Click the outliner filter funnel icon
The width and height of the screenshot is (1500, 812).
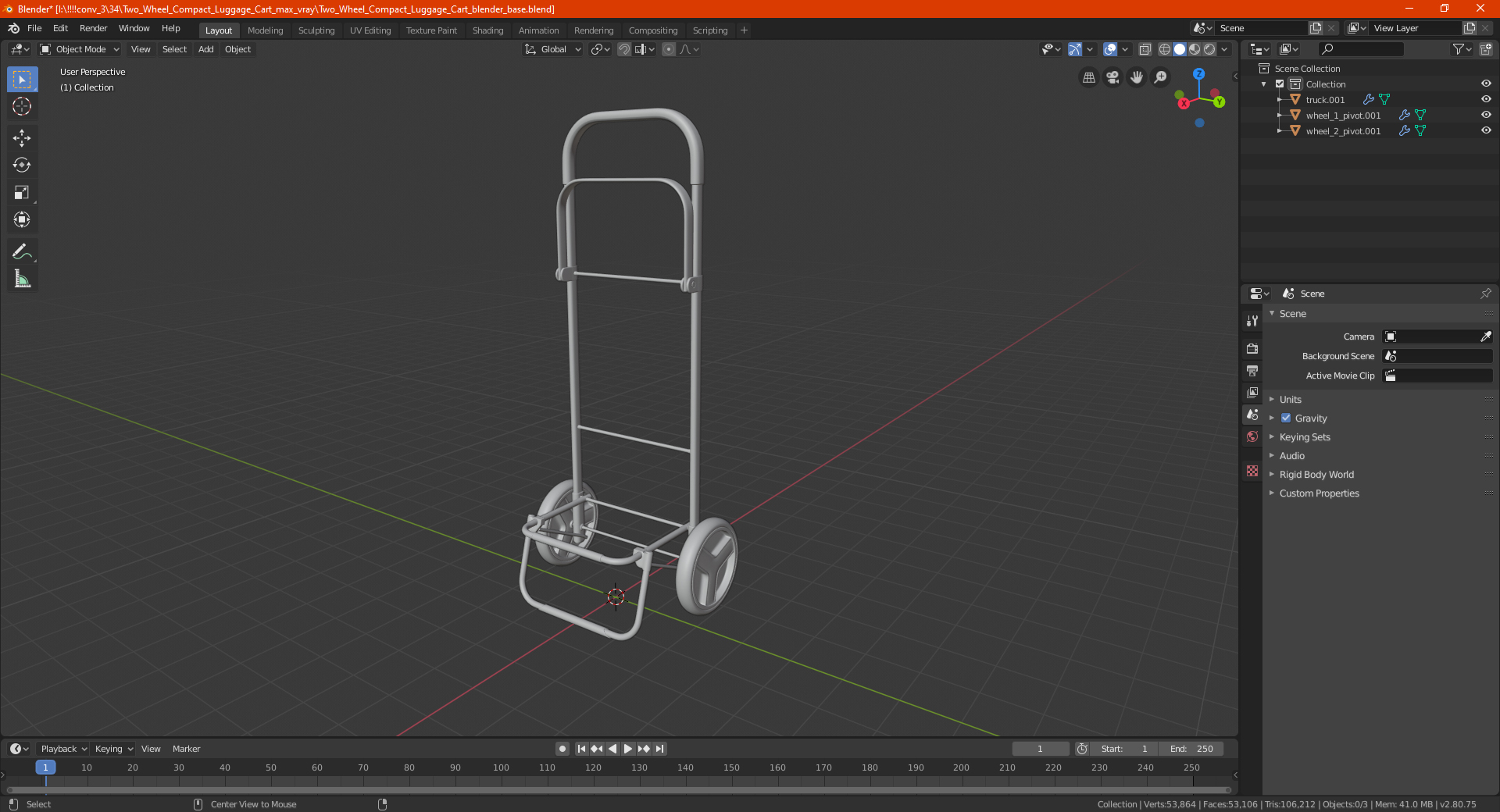tap(1462, 49)
